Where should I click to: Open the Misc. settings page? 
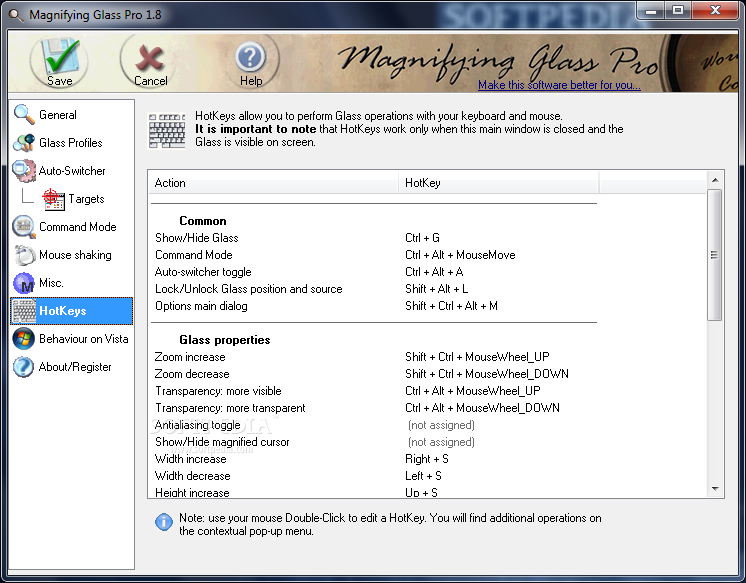pyautogui.click(x=51, y=283)
